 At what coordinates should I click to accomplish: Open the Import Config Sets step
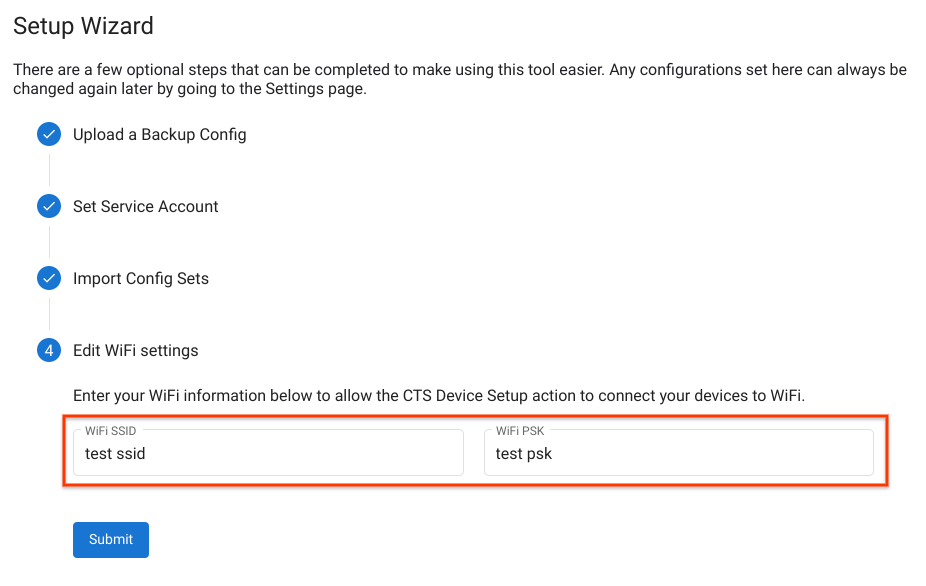140,278
